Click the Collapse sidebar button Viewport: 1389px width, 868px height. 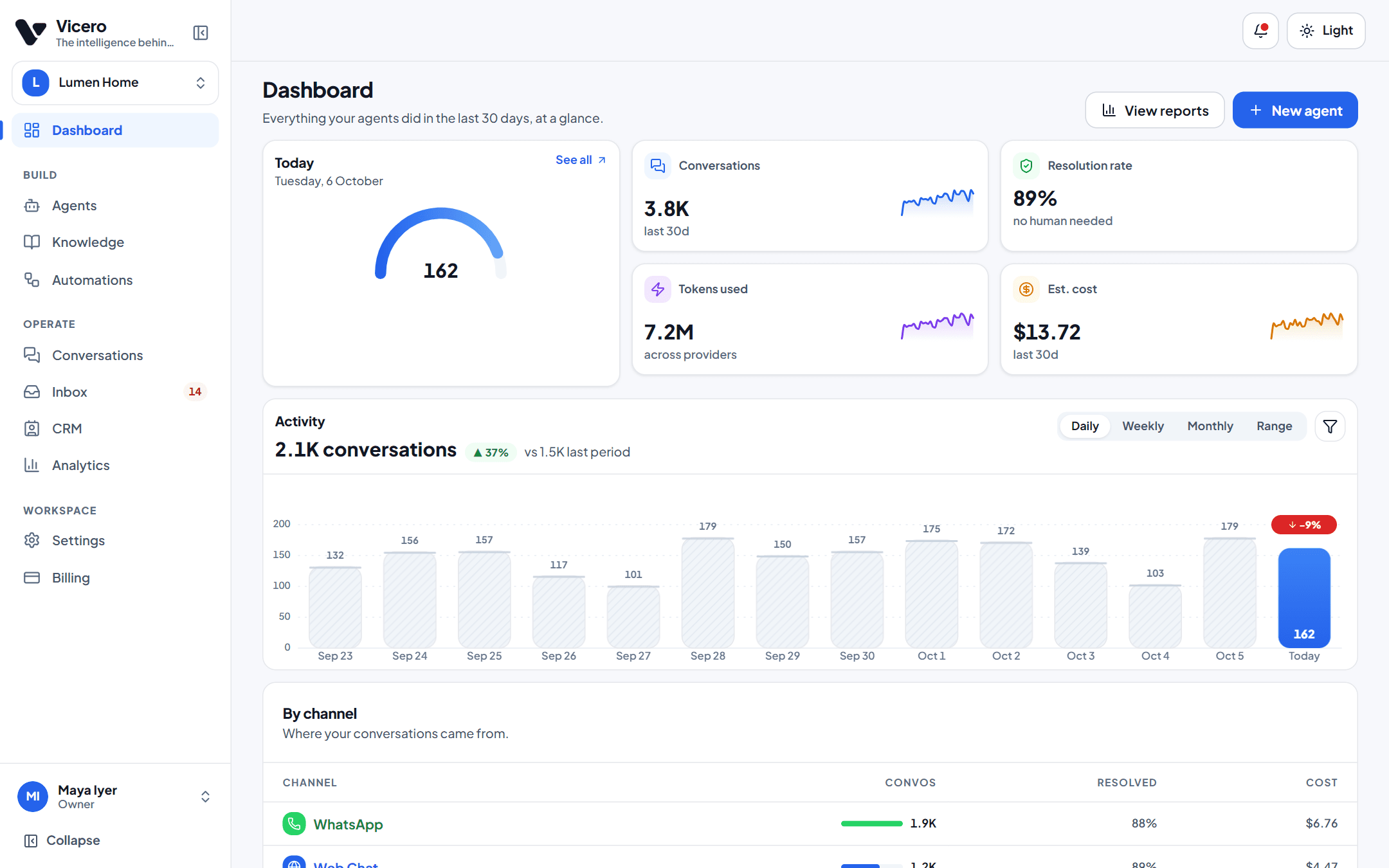pos(62,840)
